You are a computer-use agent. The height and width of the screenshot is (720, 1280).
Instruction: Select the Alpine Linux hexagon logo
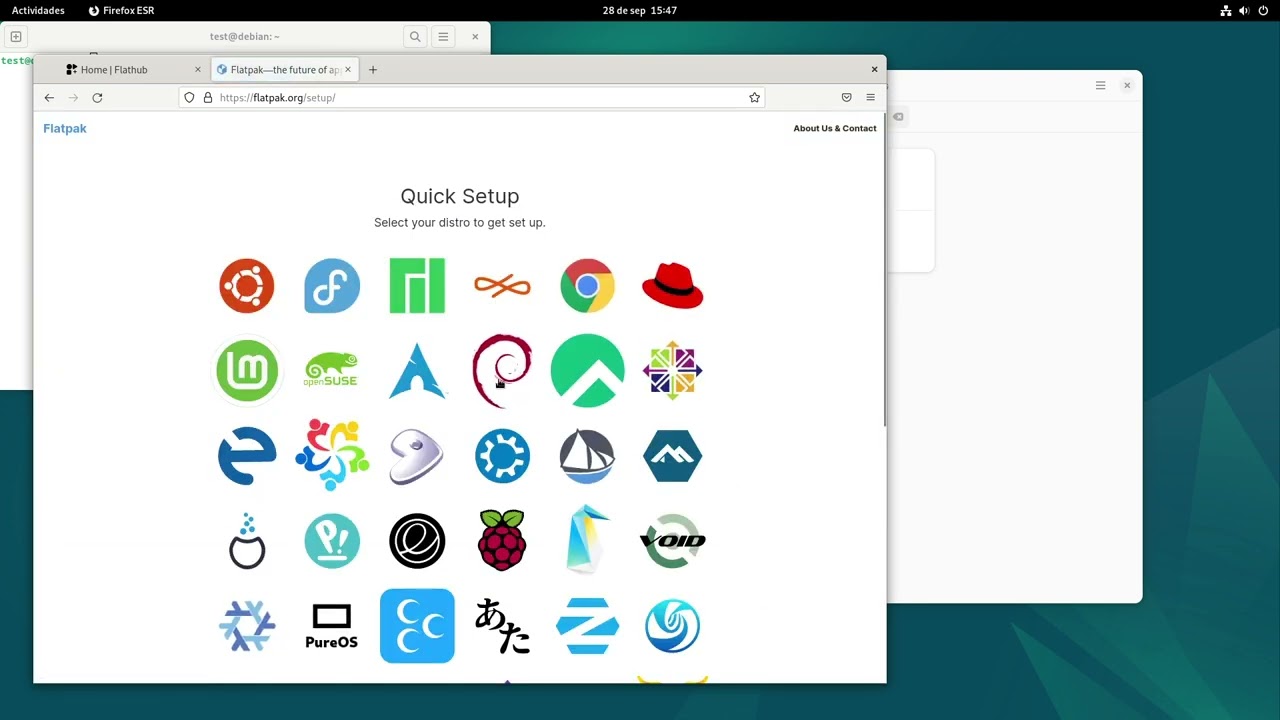[x=672, y=456]
